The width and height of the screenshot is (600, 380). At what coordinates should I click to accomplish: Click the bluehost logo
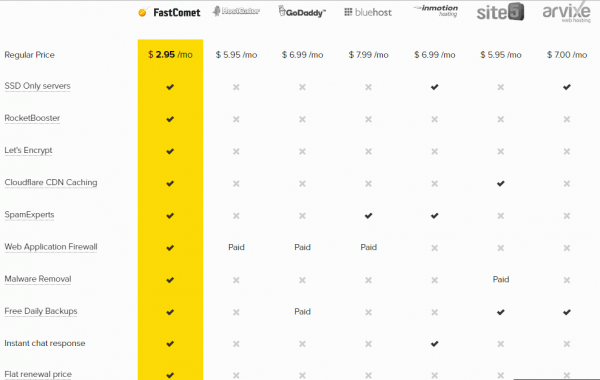[x=368, y=12]
